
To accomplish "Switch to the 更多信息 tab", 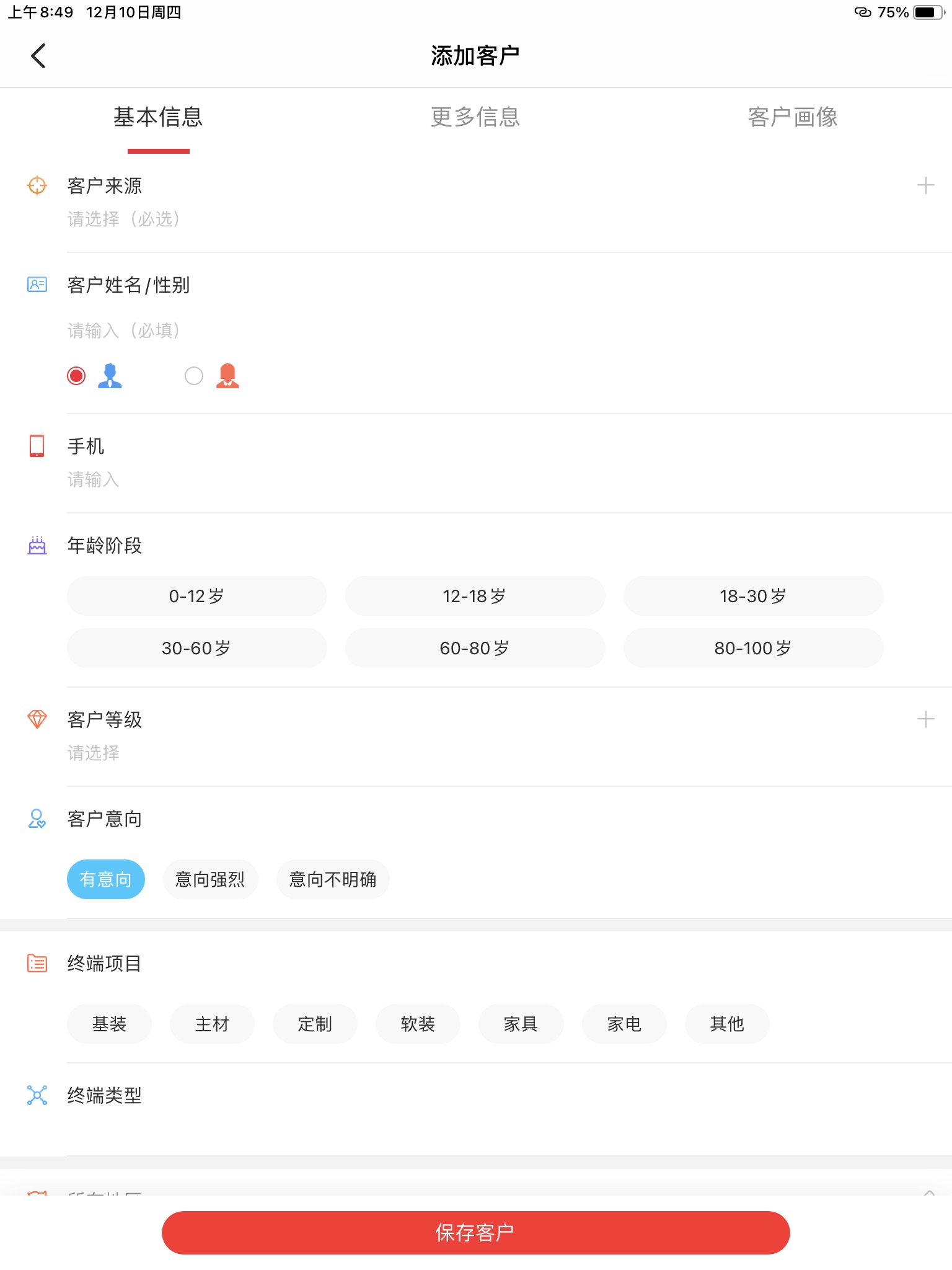I will tap(476, 117).
